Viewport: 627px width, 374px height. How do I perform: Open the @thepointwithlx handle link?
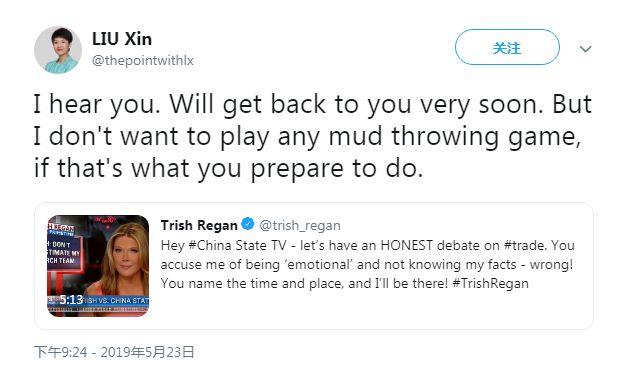point(143,60)
